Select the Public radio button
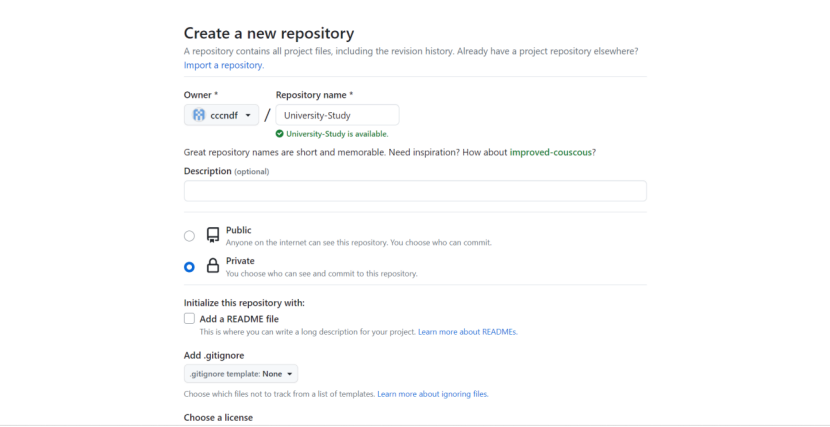 click(x=189, y=236)
